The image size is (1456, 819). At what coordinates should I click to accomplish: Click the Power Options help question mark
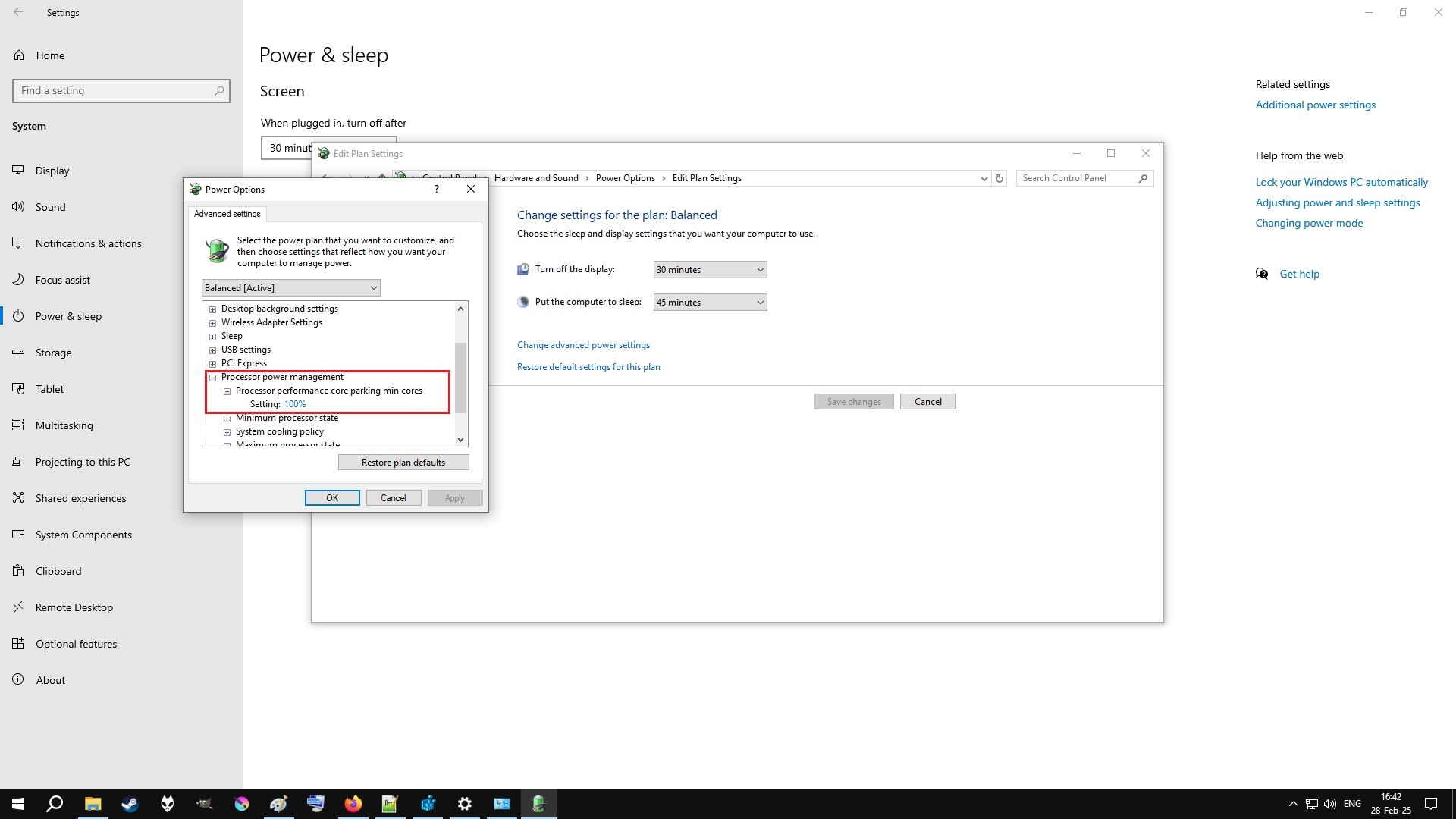coord(437,190)
